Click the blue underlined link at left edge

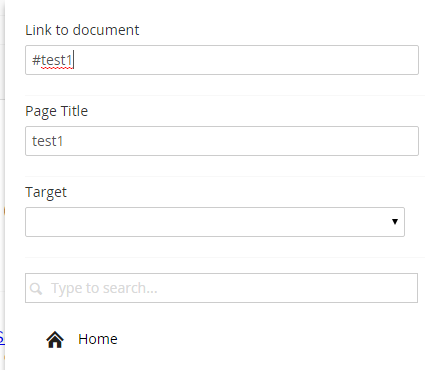coord(2,337)
